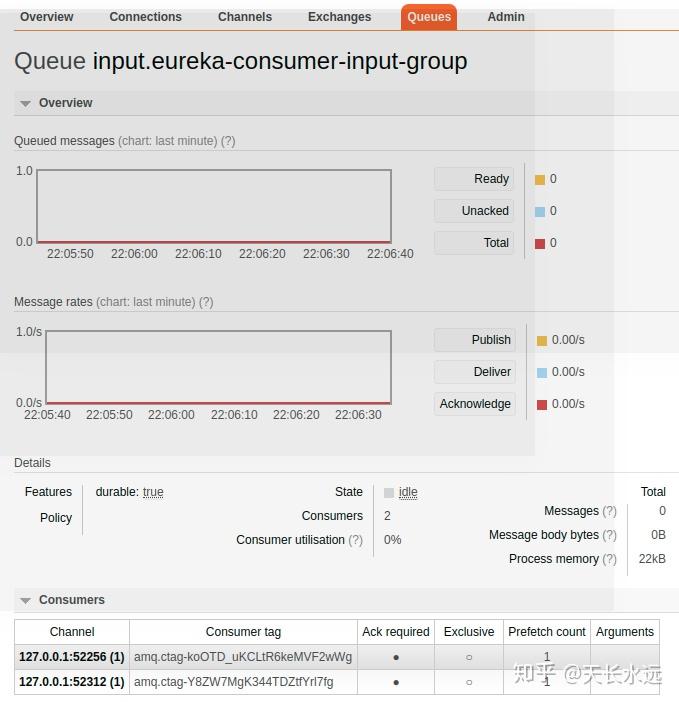Click the durable 'true' value
Screen dimensions: 679x702
click(x=153, y=492)
